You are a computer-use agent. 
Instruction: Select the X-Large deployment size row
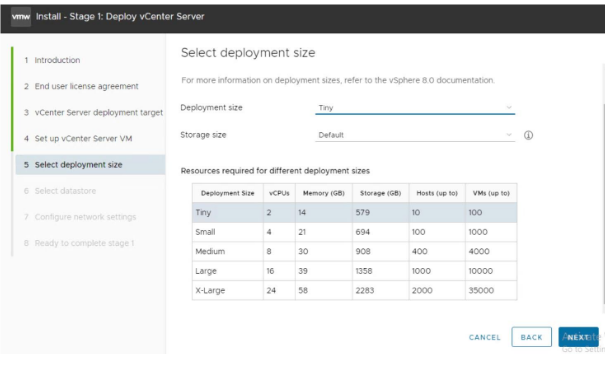[354, 291]
